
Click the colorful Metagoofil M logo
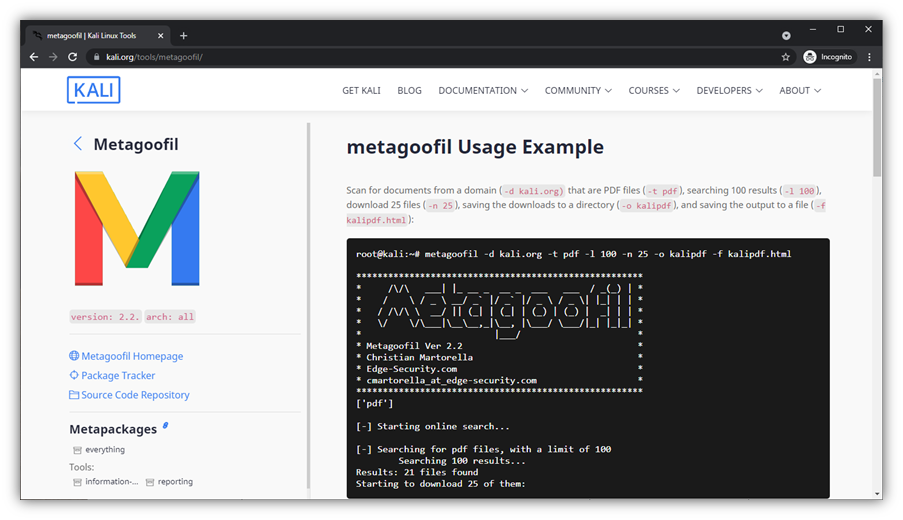pos(137,228)
